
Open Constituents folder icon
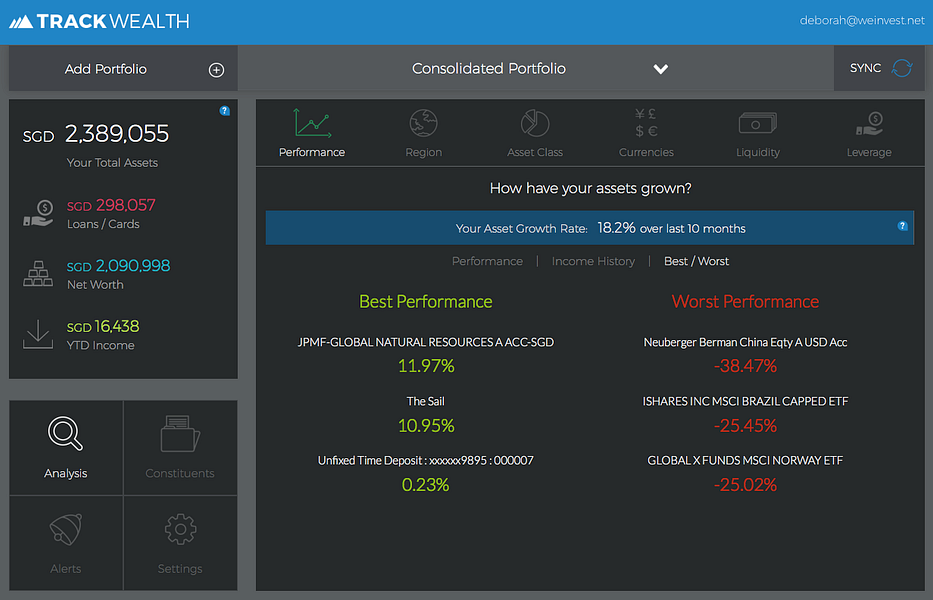(x=180, y=433)
